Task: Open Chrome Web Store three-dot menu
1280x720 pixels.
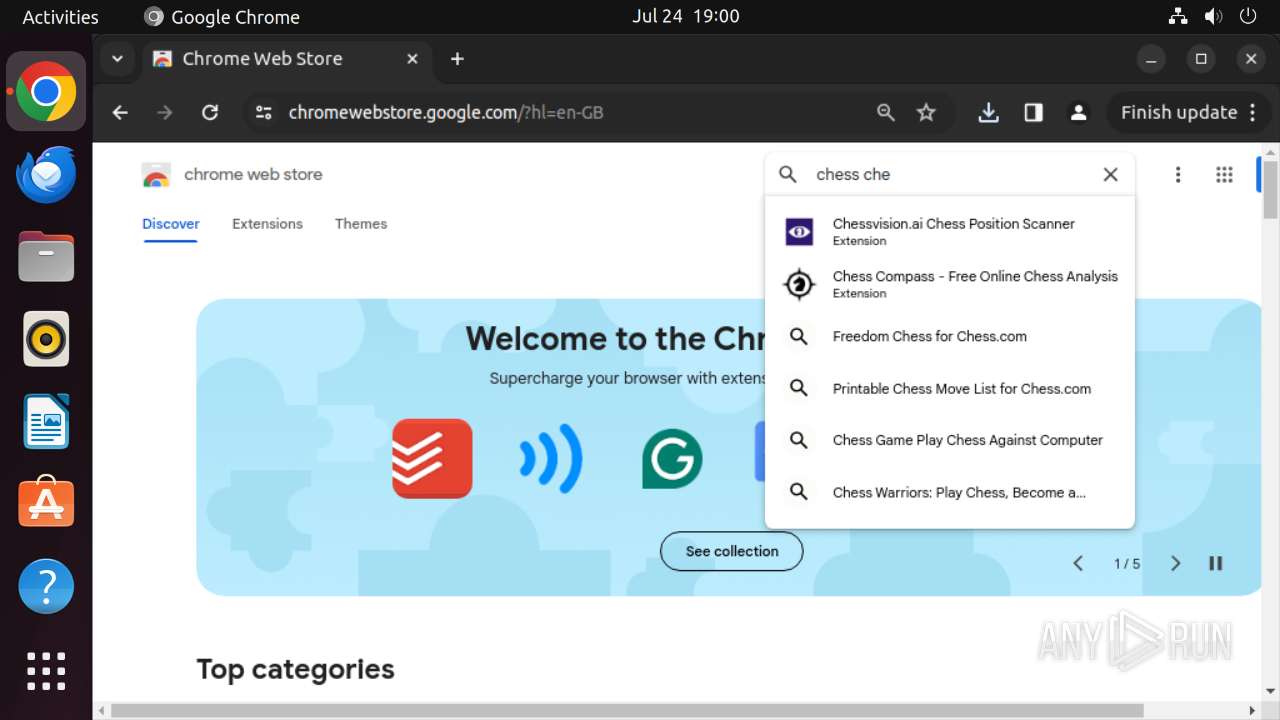Action: tap(1178, 175)
